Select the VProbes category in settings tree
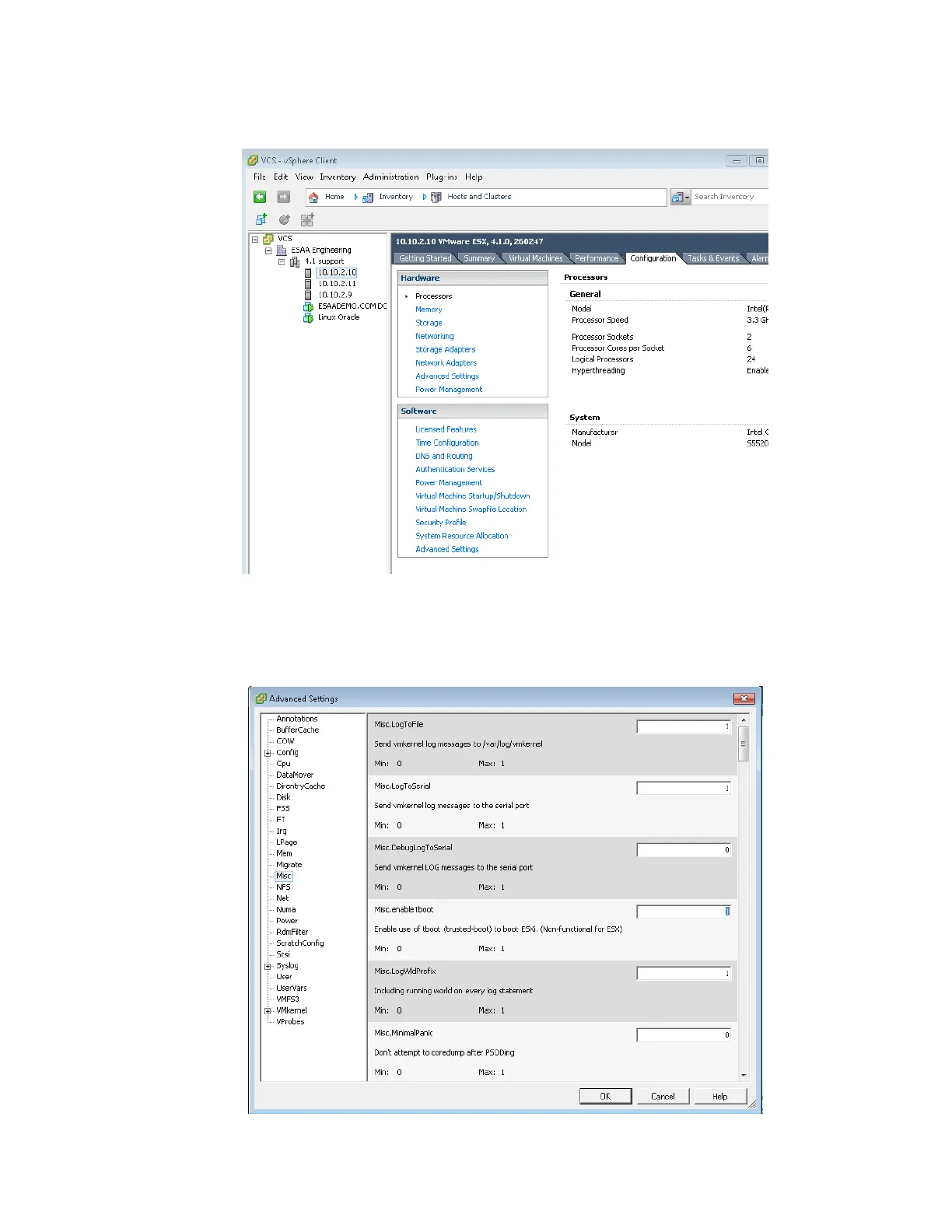The image size is (952, 1232). 290,1022
